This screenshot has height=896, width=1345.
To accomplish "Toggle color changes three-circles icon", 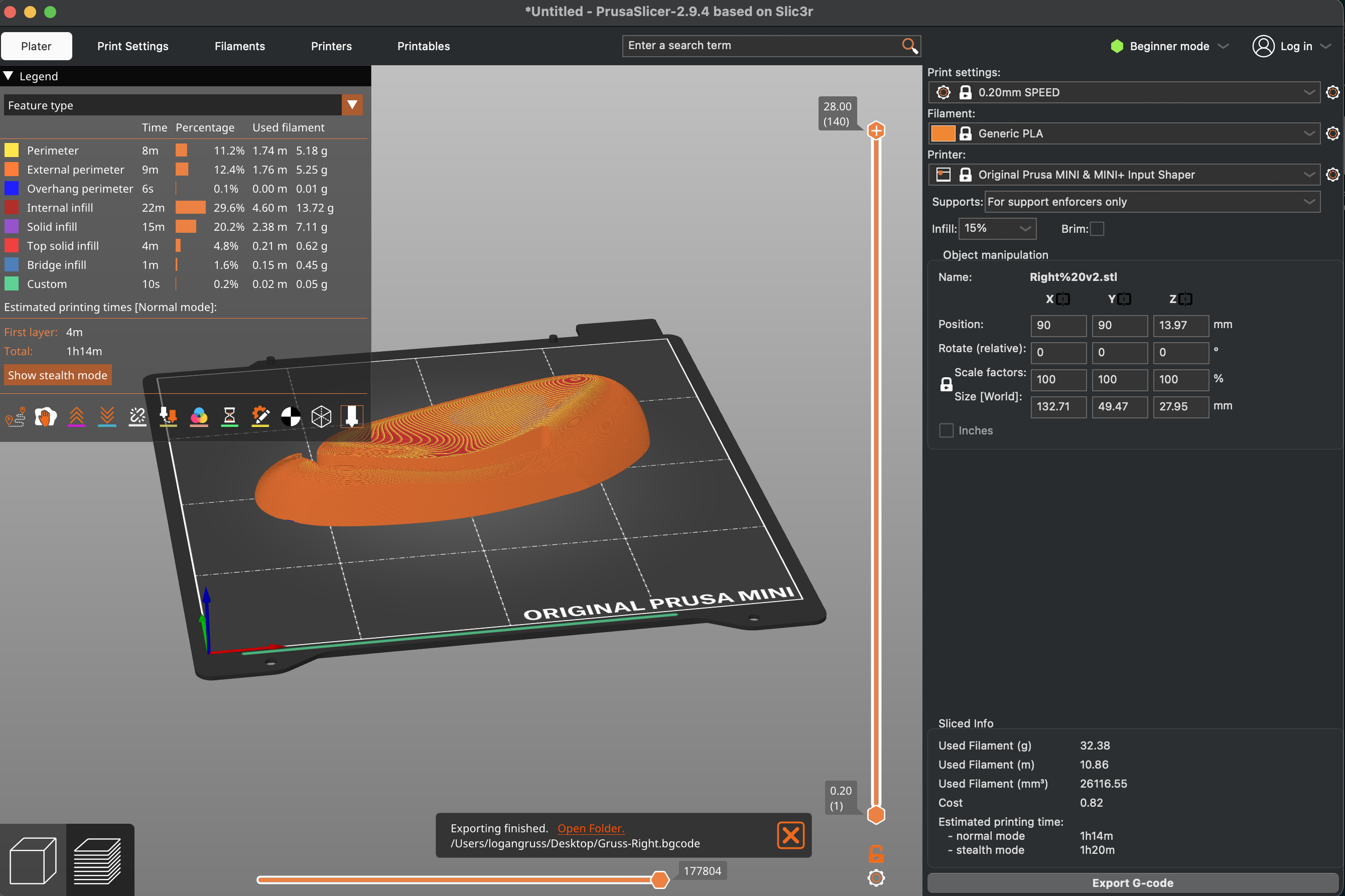I will tap(199, 416).
